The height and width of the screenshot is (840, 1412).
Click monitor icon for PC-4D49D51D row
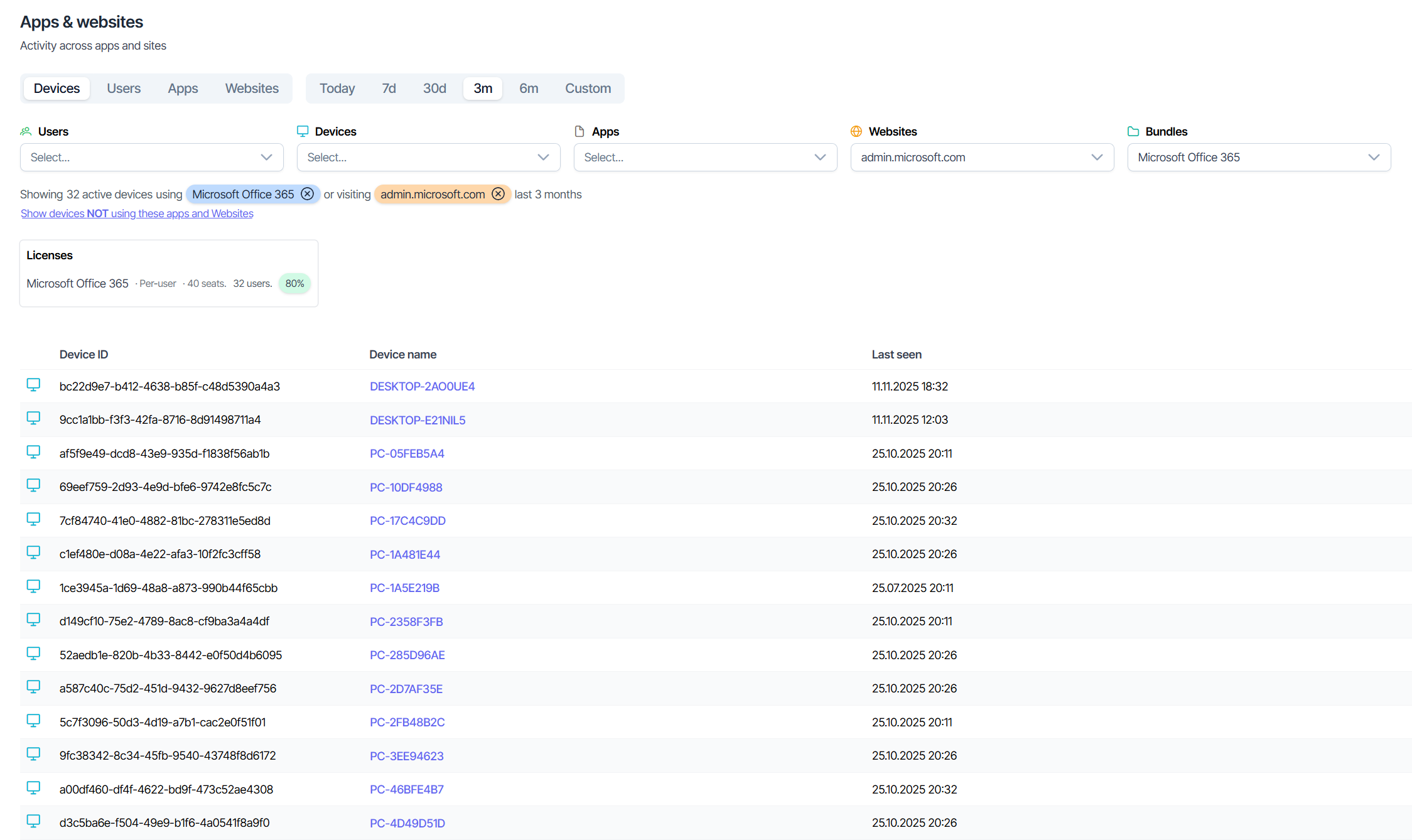coord(33,821)
